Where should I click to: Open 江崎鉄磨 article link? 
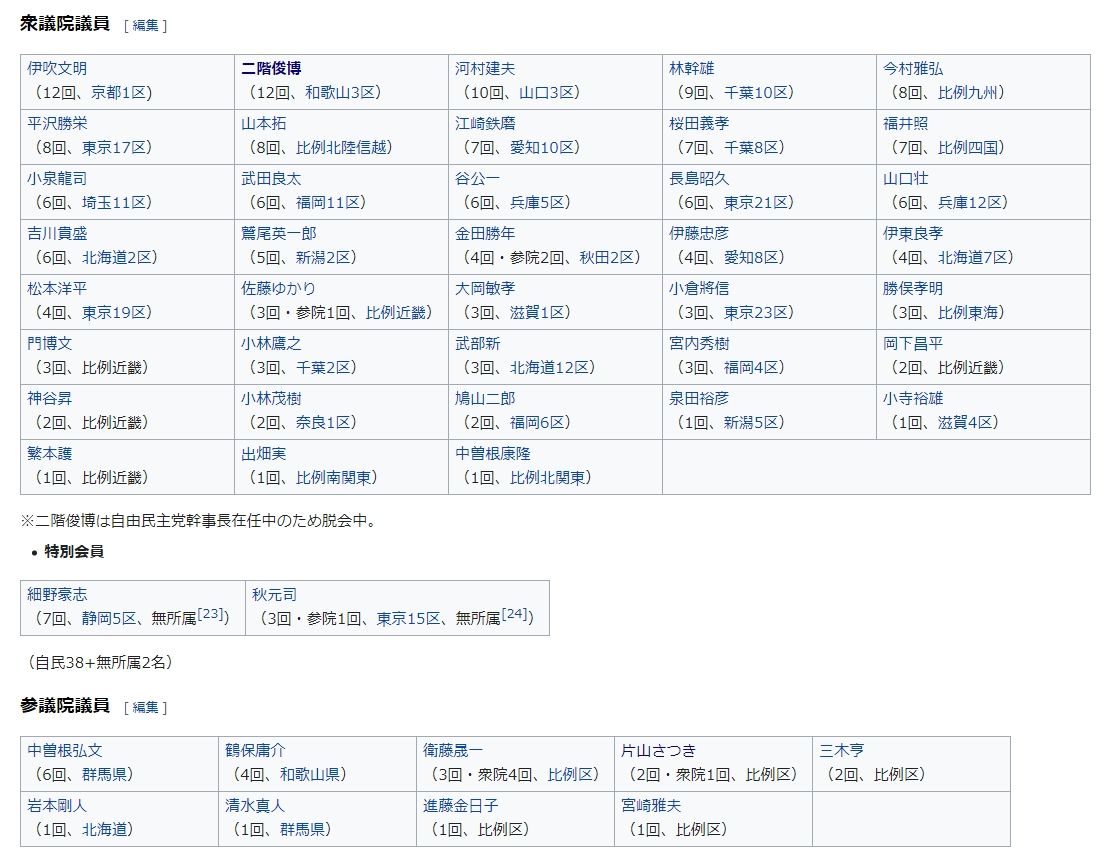(x=485, y=123)
